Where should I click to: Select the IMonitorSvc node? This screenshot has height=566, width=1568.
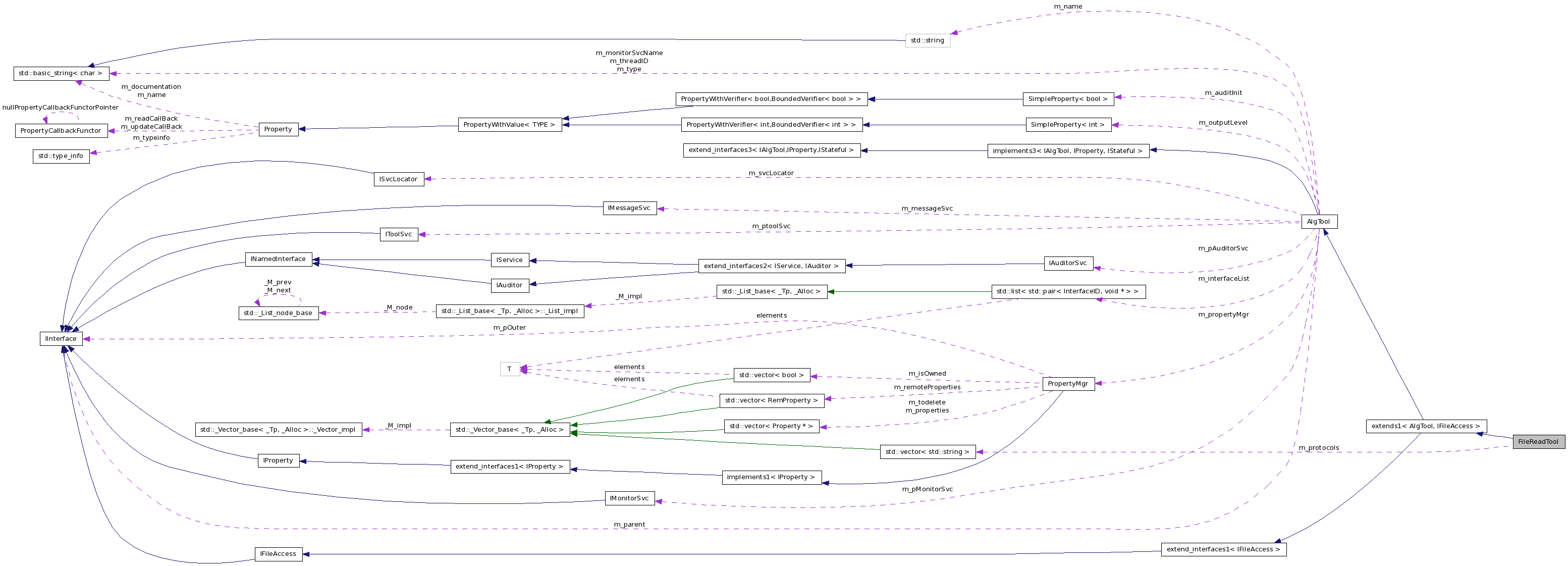(629, 498)
